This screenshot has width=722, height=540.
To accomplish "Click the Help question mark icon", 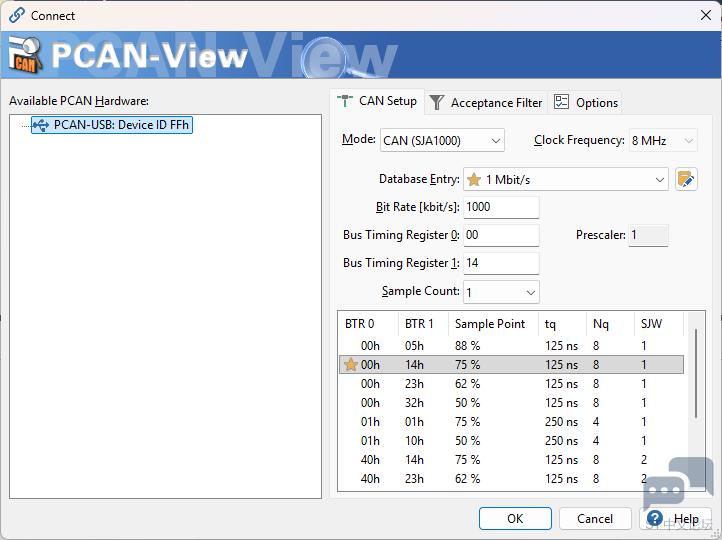I will click(x=654, y=518).
